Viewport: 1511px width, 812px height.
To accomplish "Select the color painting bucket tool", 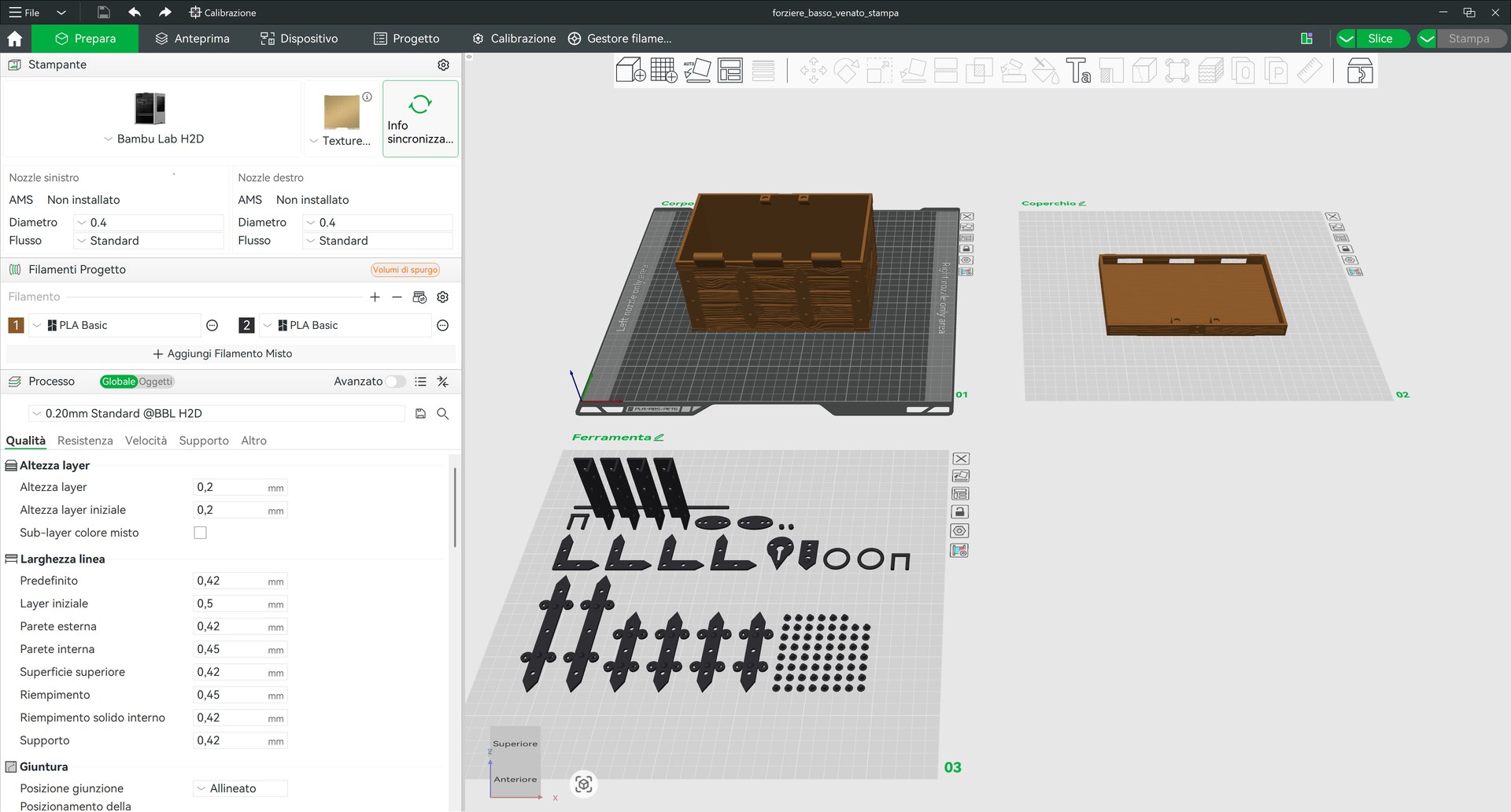I will [1045, 71].
